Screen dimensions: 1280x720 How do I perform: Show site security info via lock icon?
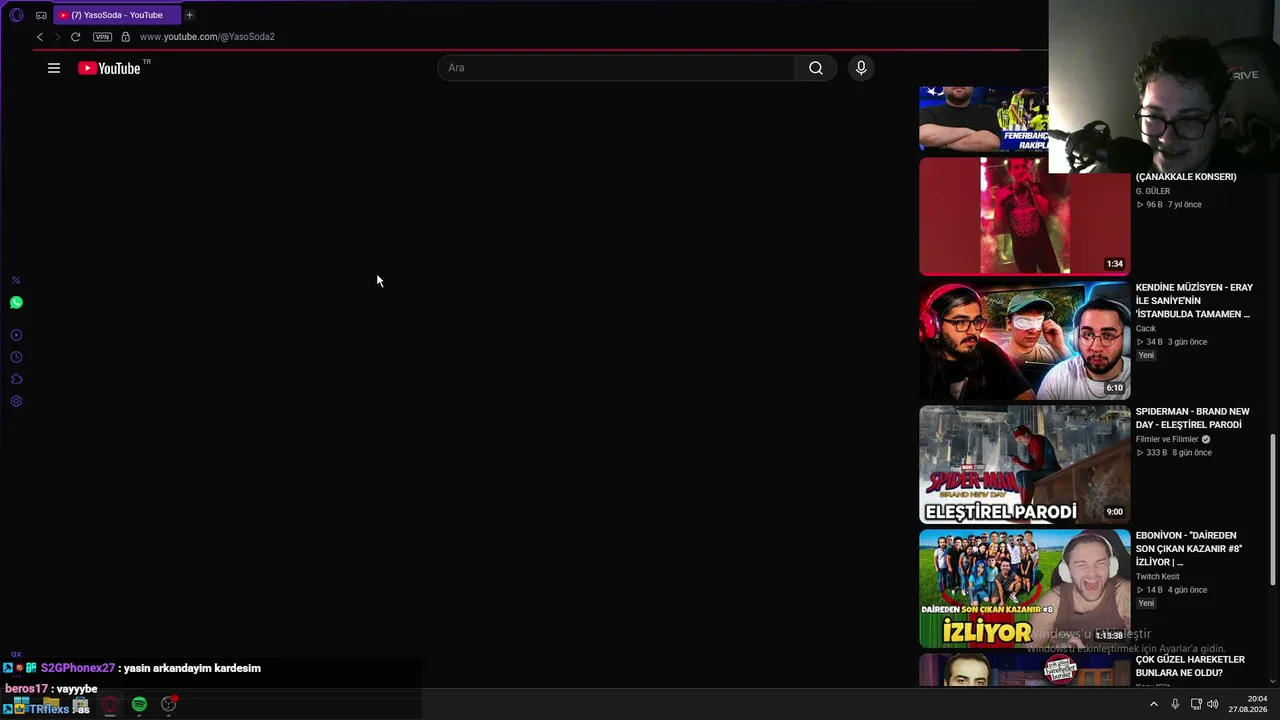125,37
